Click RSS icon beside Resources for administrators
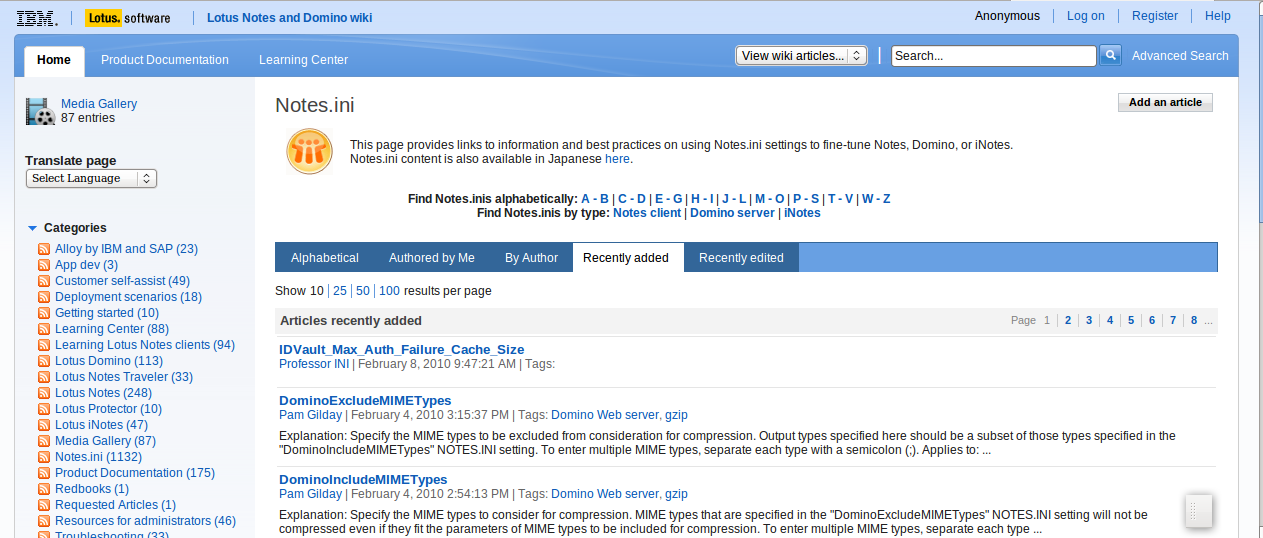 point(44,521)
